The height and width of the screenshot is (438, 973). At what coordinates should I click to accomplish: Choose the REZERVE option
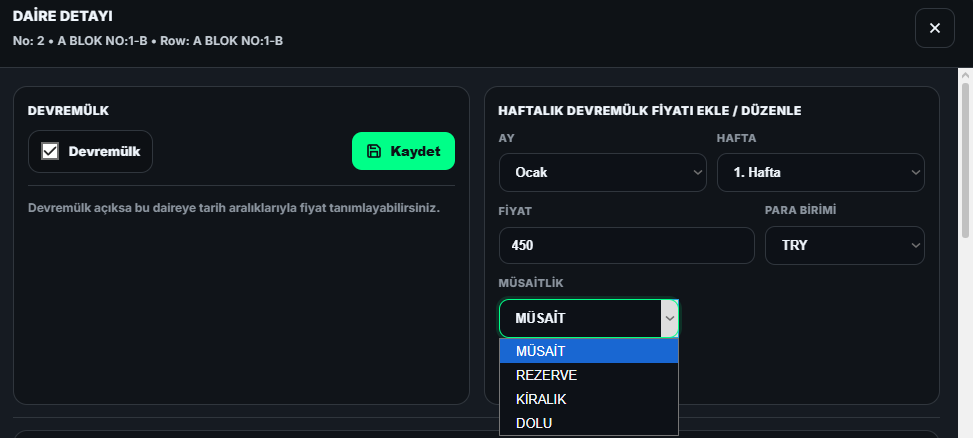[588, 375]
